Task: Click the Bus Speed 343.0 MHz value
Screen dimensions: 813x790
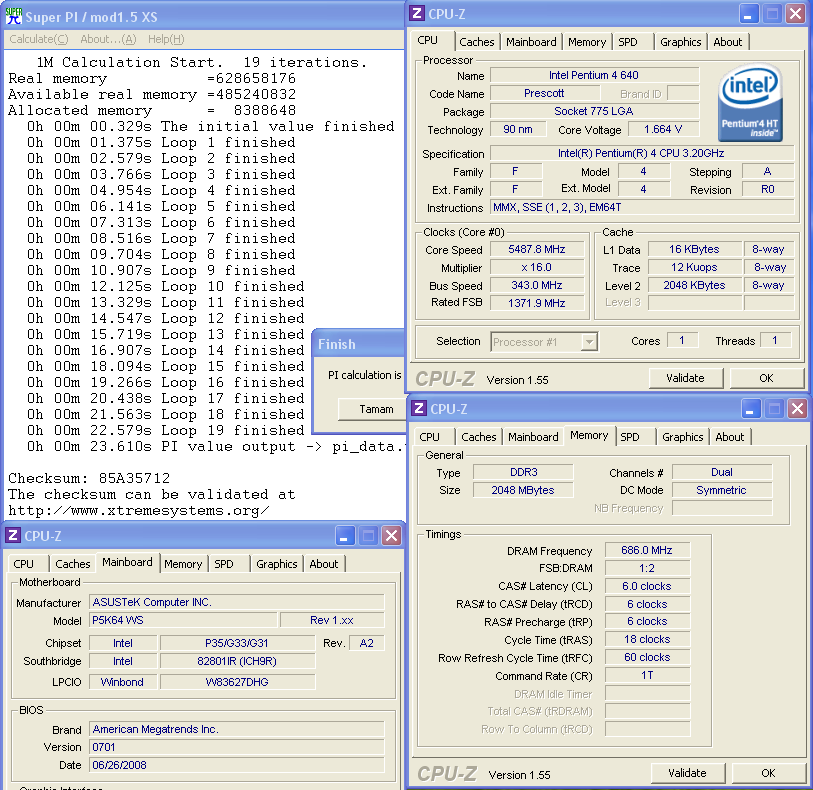Action: point(537,285)
